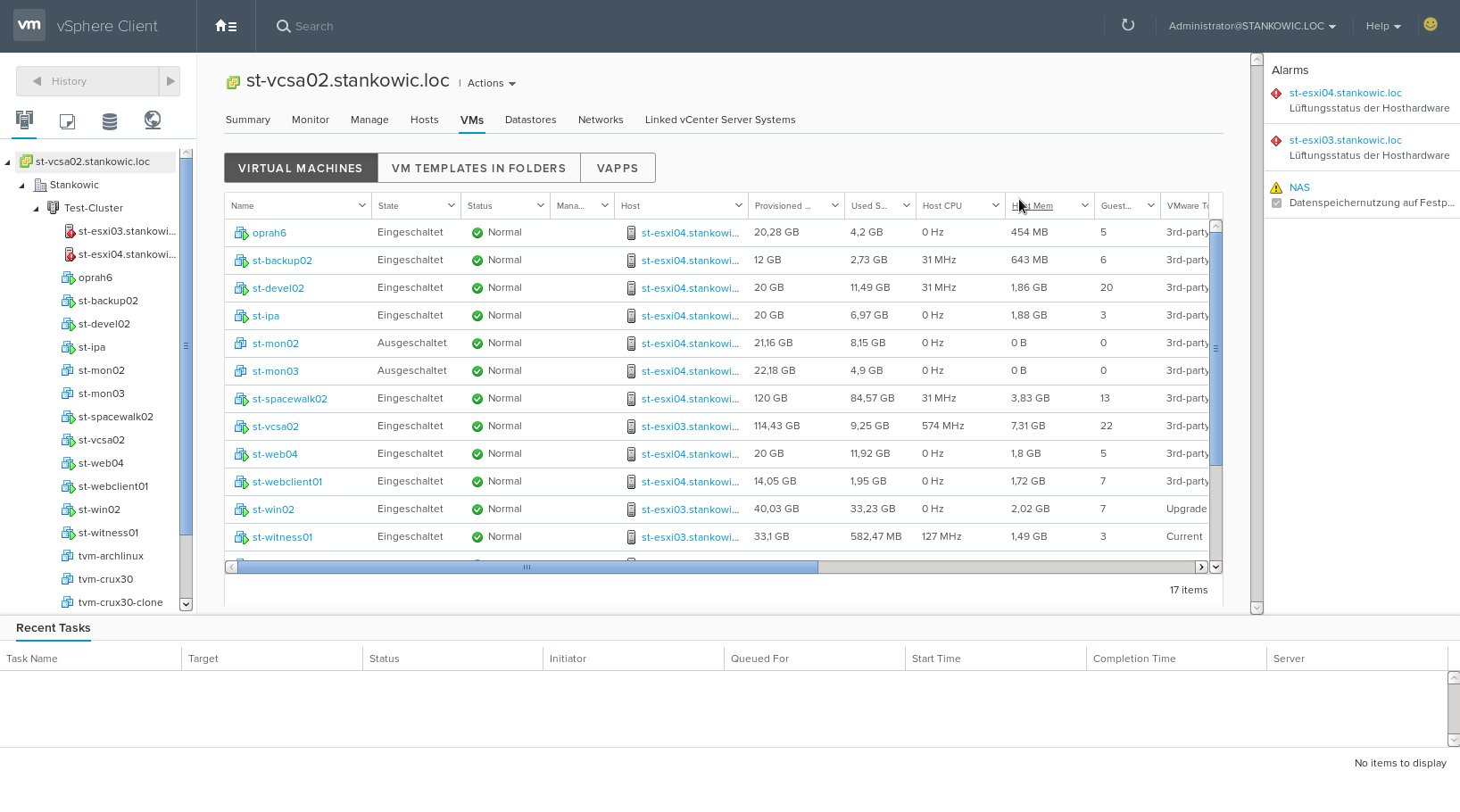Collapse Test-Cluster tree node
The width and height of the screenshot is (1460, 812).
37,208
